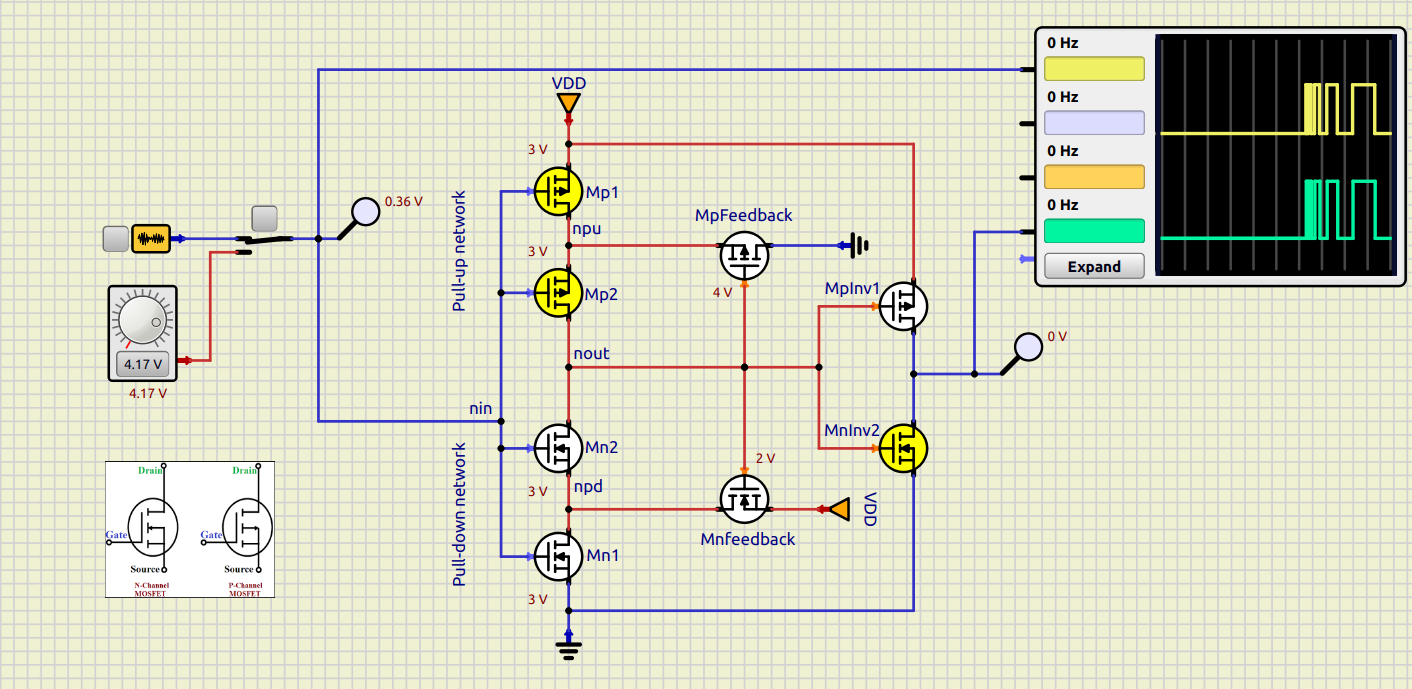This screenshot has height=689, width=1412.
Task: Click the Mn2 NMOS transistor symbol
Action: 559,448
